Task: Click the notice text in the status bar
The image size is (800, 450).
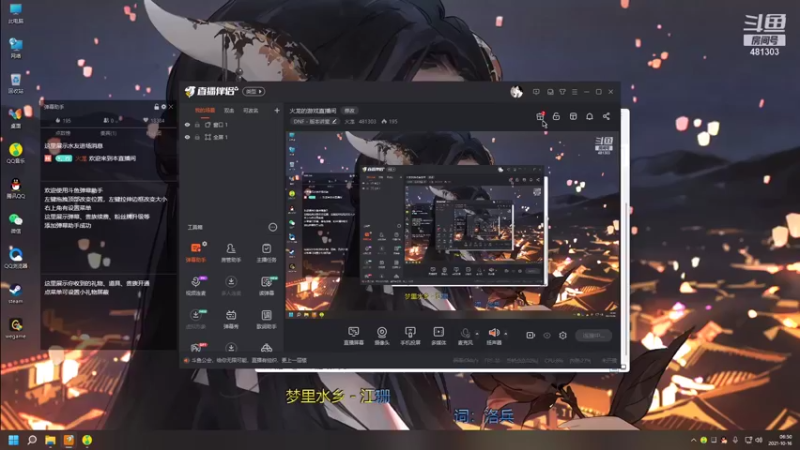Action: pos(249,360)
